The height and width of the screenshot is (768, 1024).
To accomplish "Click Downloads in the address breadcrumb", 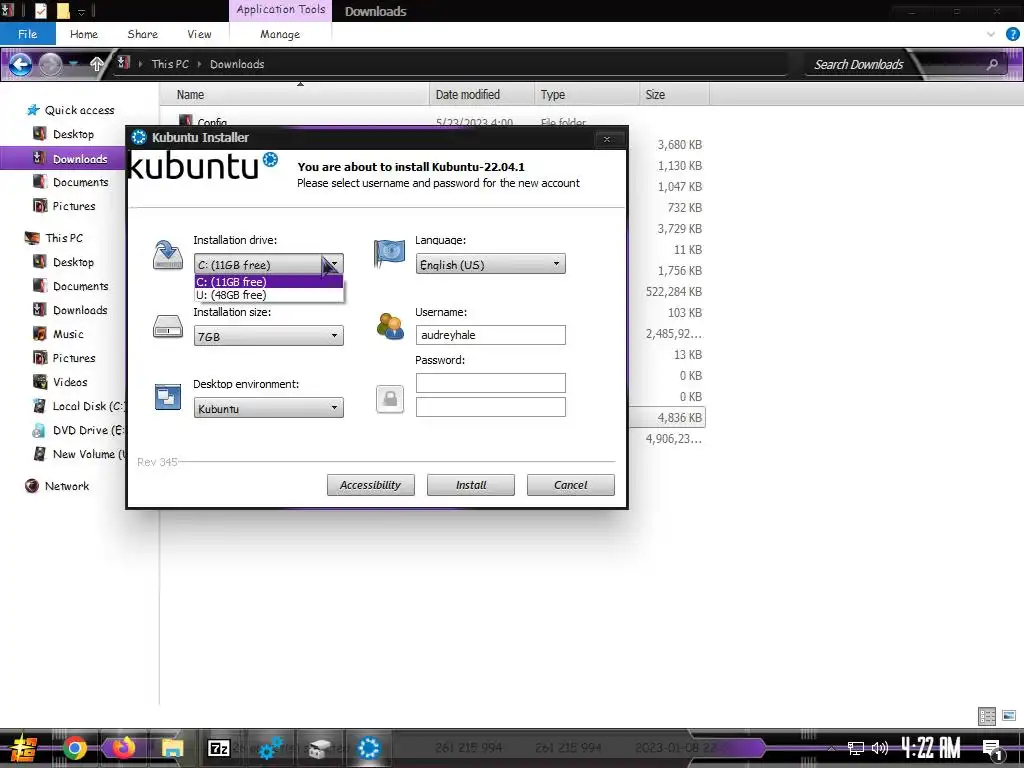I will click(x=237, y=64).
